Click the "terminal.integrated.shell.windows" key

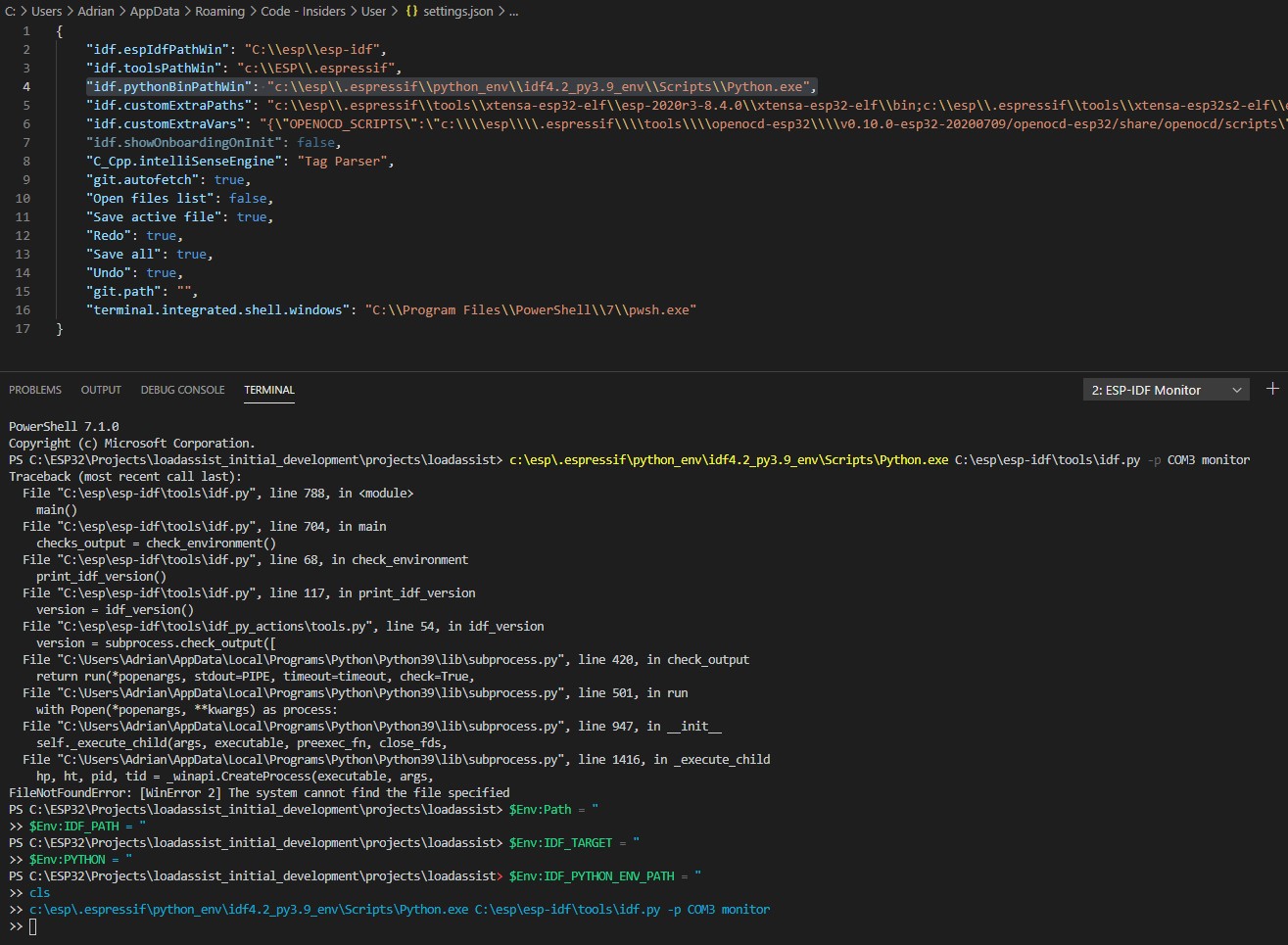pos(218,309)
